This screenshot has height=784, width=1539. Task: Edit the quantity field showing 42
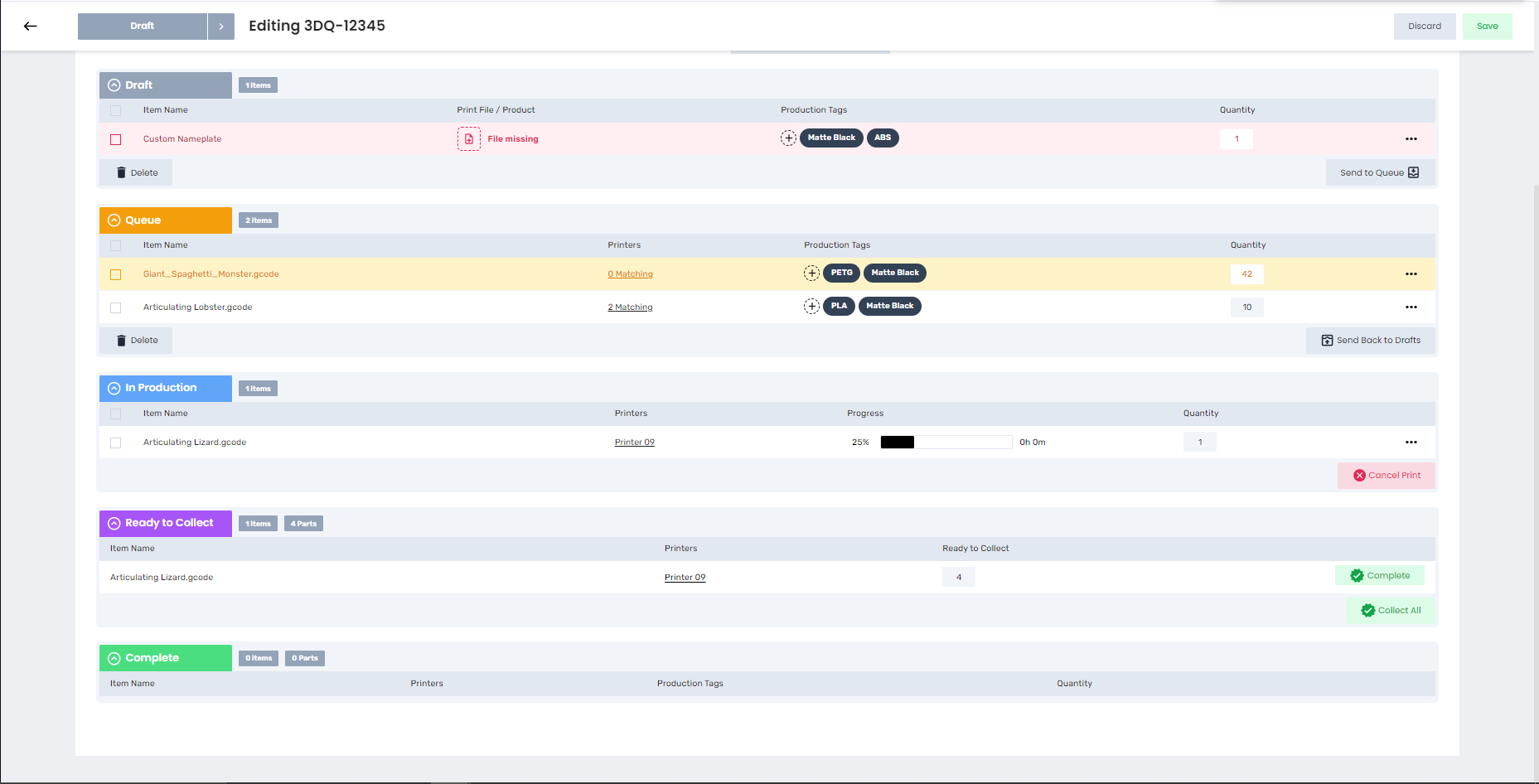[x=1246, y=274]
